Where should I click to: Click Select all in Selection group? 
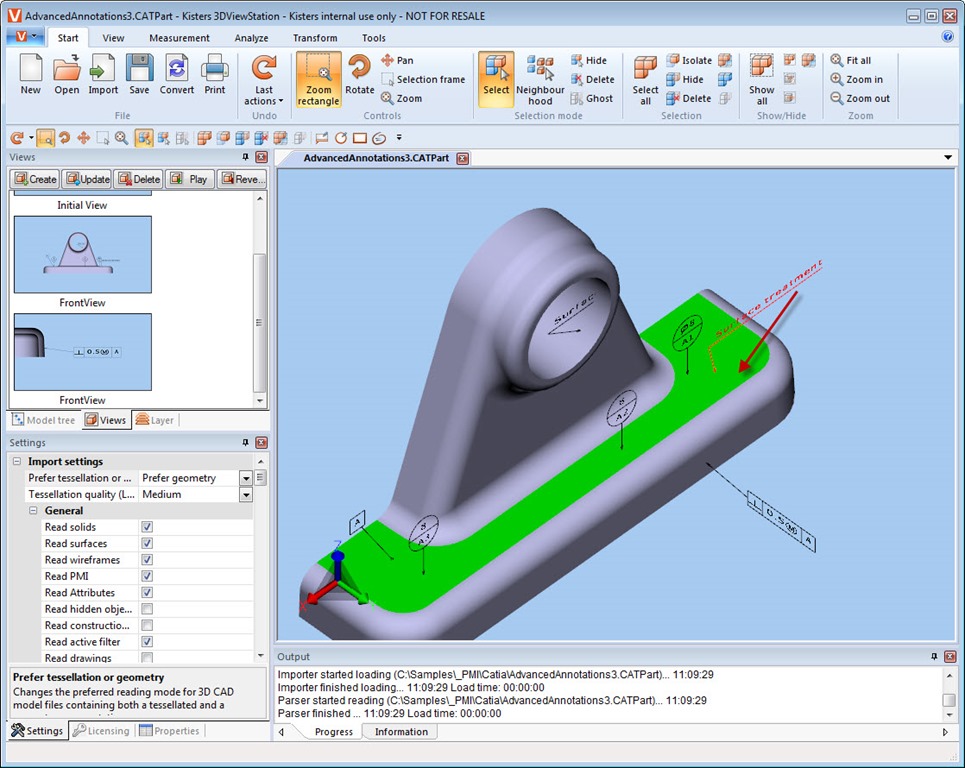(645, 79)
